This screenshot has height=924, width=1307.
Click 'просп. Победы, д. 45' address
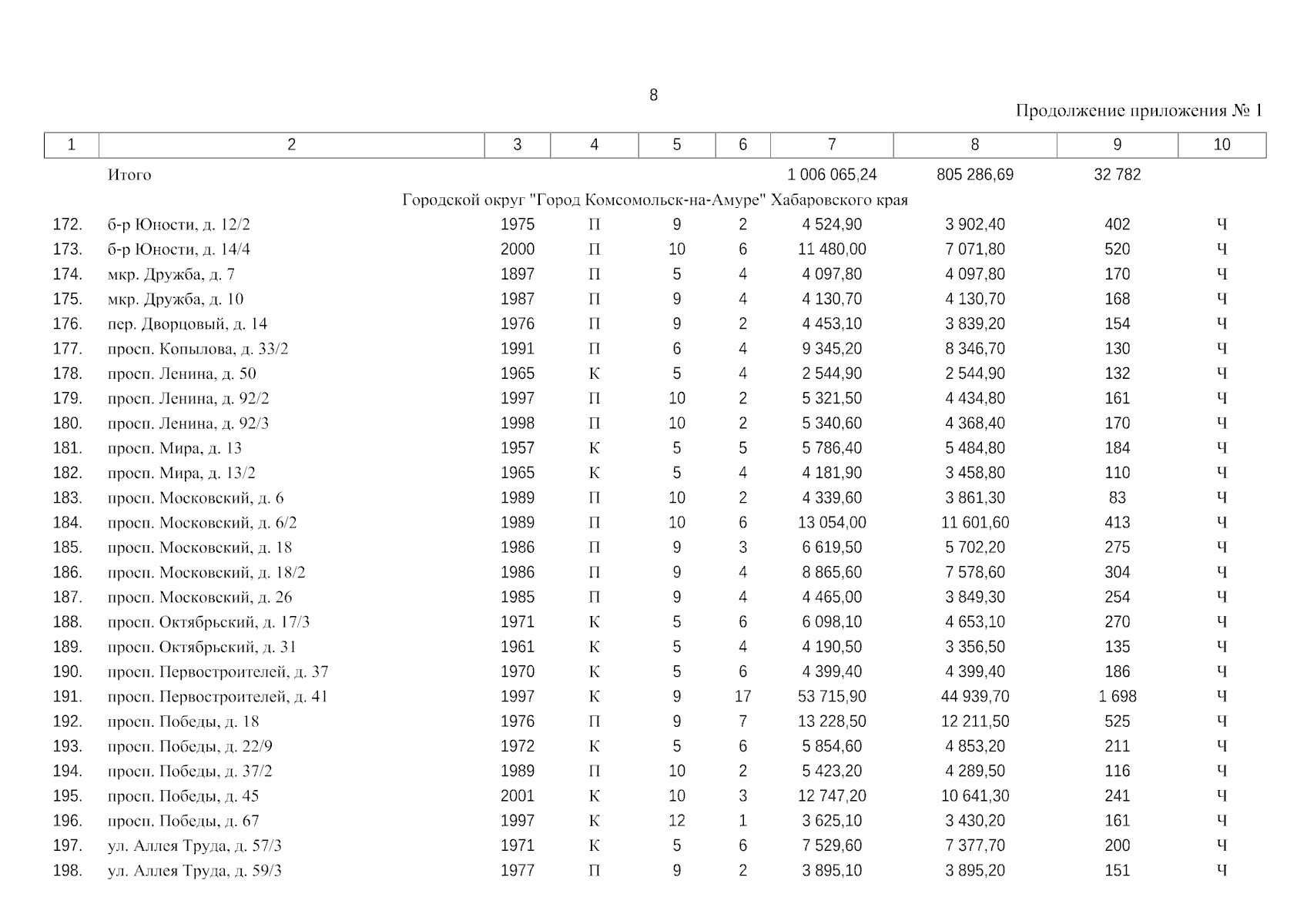pos(183,796)
